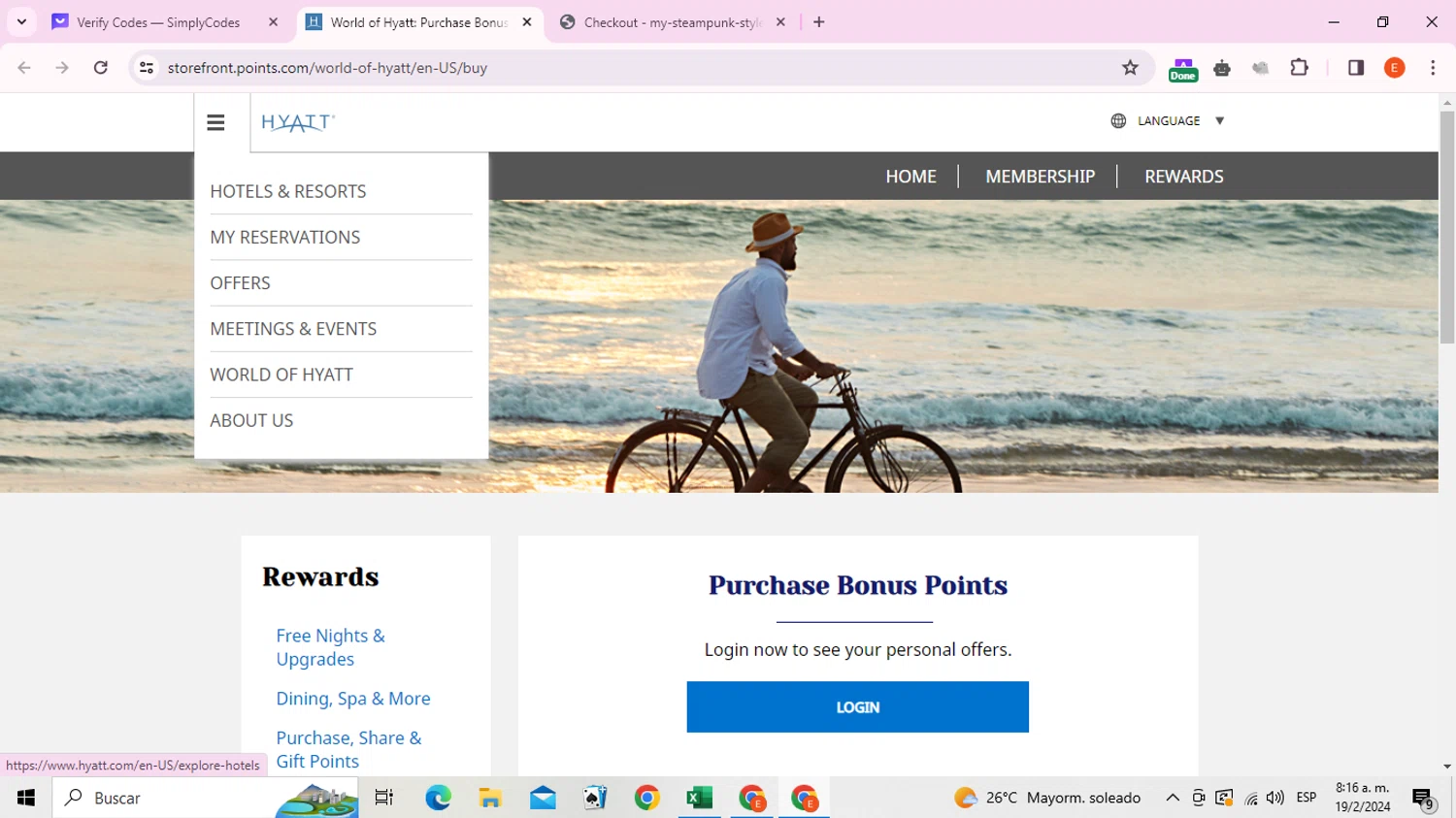
Task: Click the ESP input language indicator
Action: (x=1307, y=798)
